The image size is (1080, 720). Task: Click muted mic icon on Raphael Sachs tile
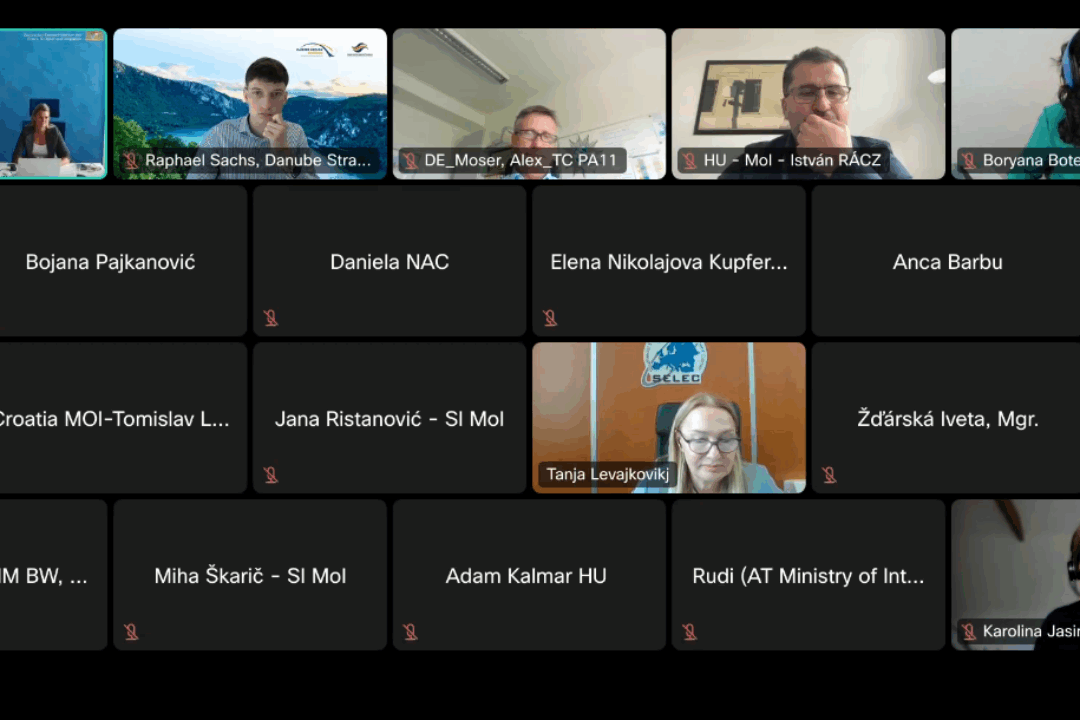[131, 161]
